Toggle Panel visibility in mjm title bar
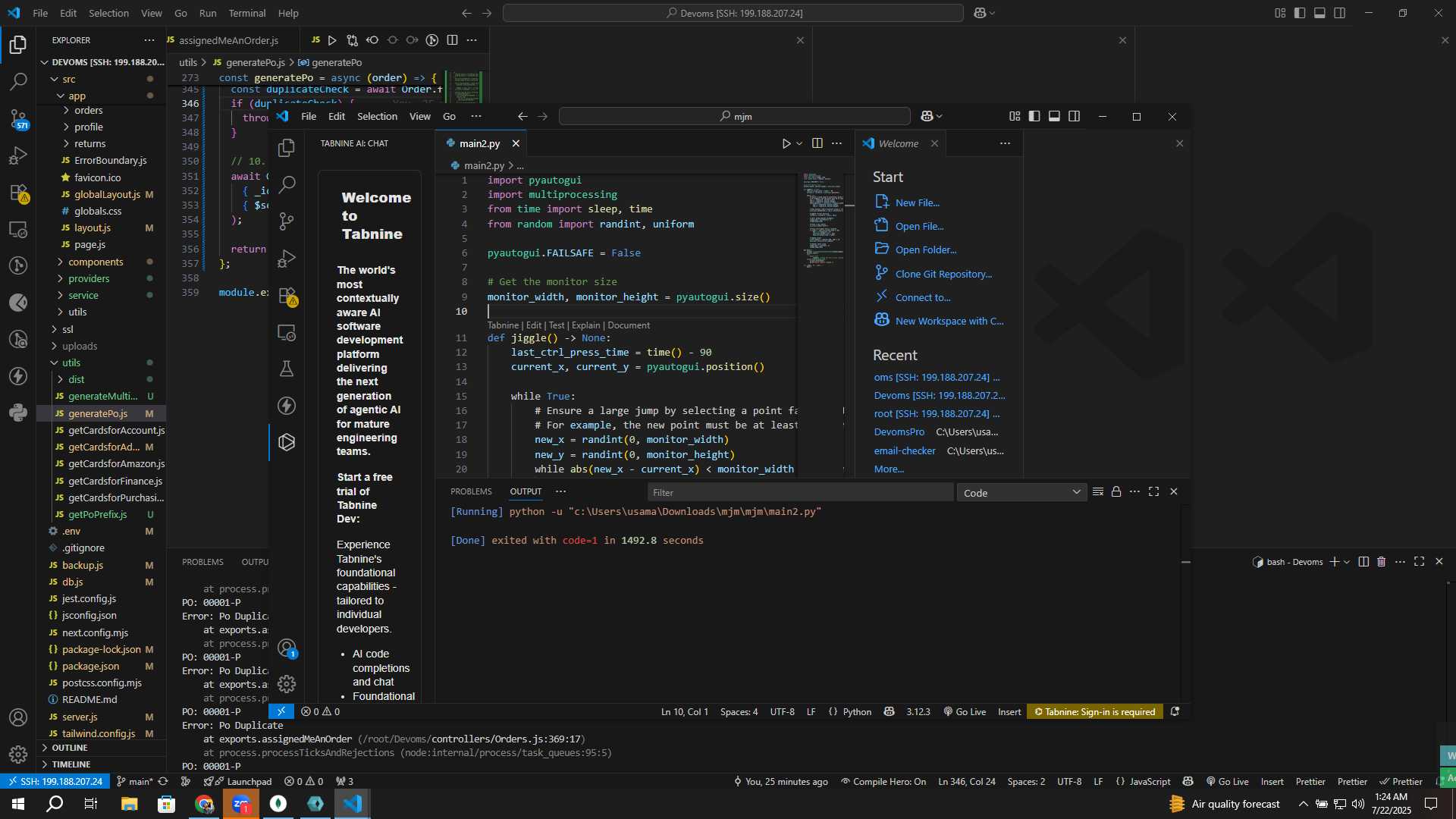Viewport: 1456px width, 819px height. [1054, 116]
